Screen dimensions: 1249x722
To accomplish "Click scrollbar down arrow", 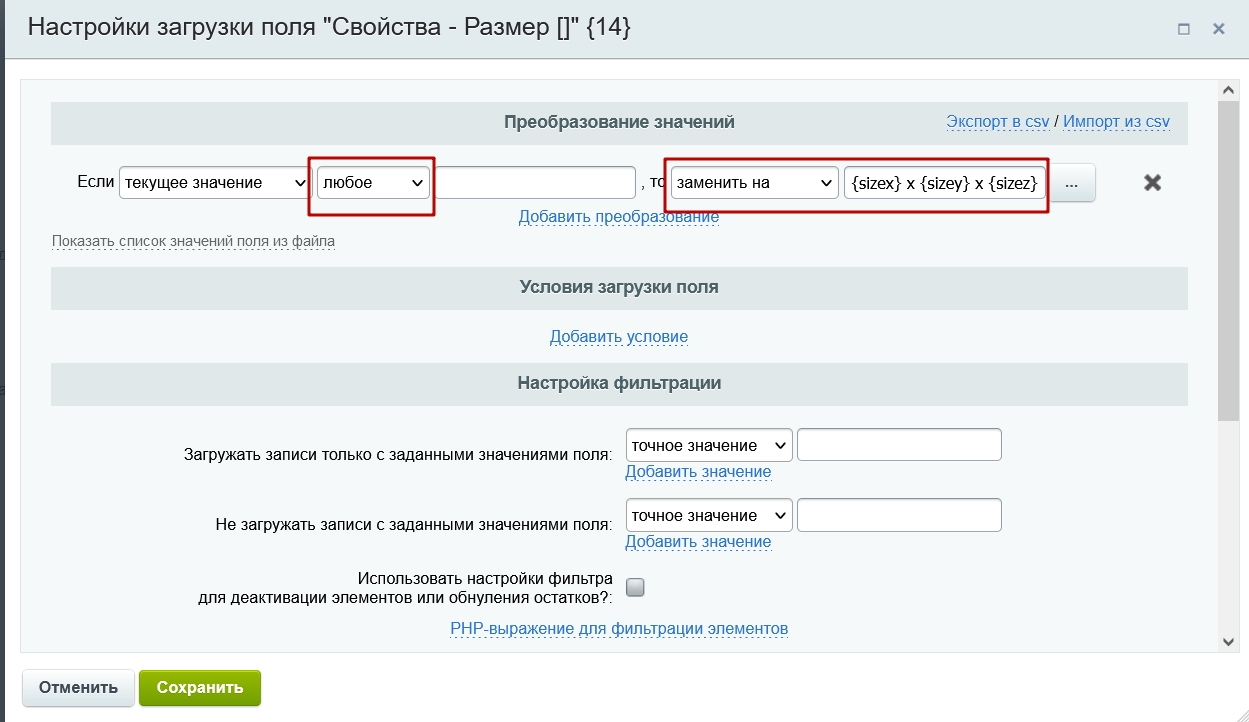I will (x=1228, y=641).
